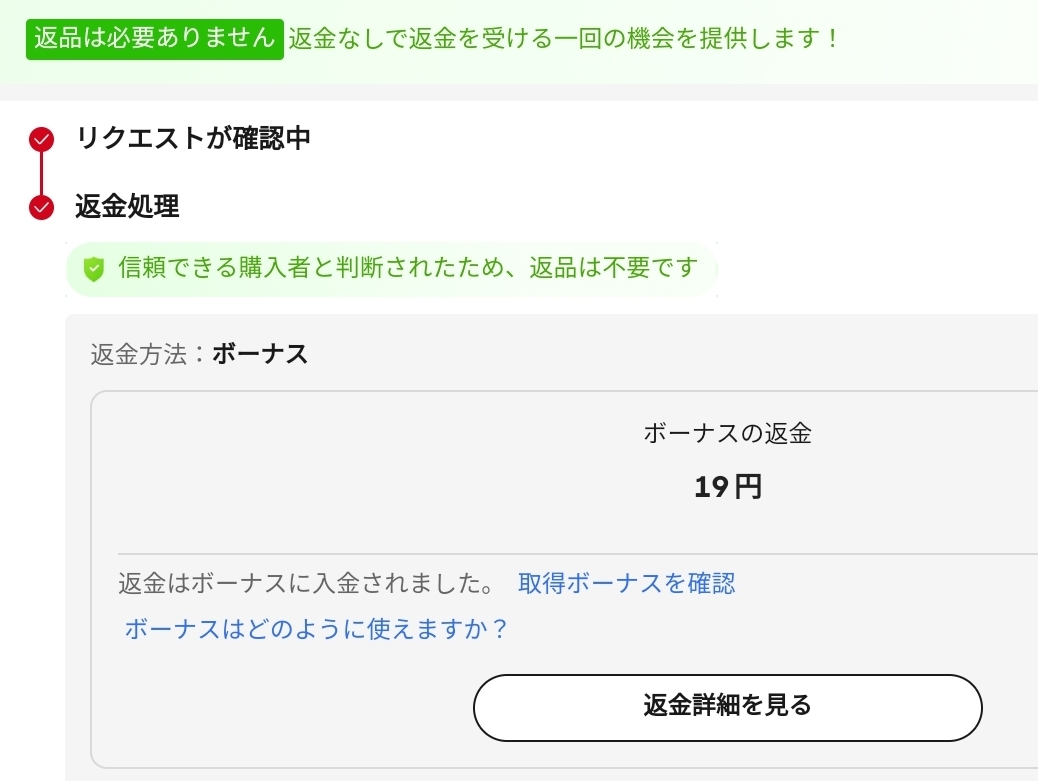Click the red line connecting the two steps
The image size is (1038, 781).
(41, 174)
